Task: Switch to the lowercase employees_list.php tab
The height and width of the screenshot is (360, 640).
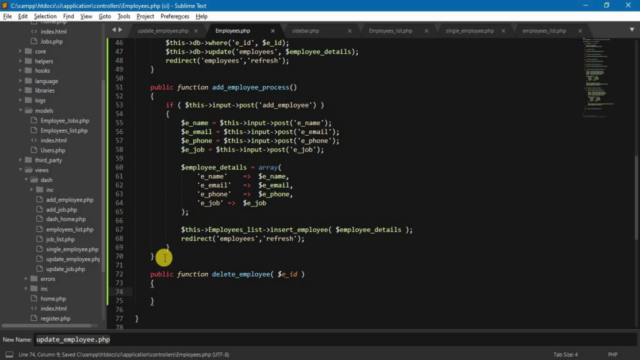Action: (x=544, y=31)
